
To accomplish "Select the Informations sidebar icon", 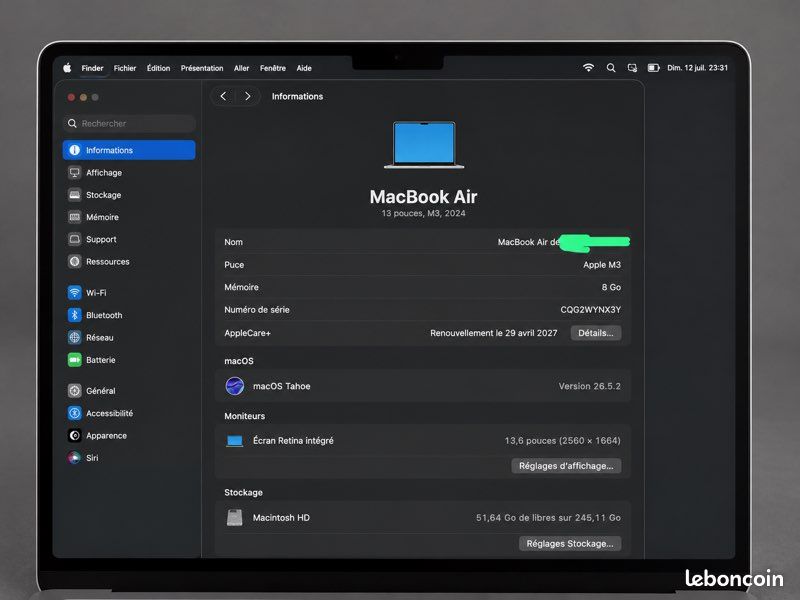I will point(74,150).
